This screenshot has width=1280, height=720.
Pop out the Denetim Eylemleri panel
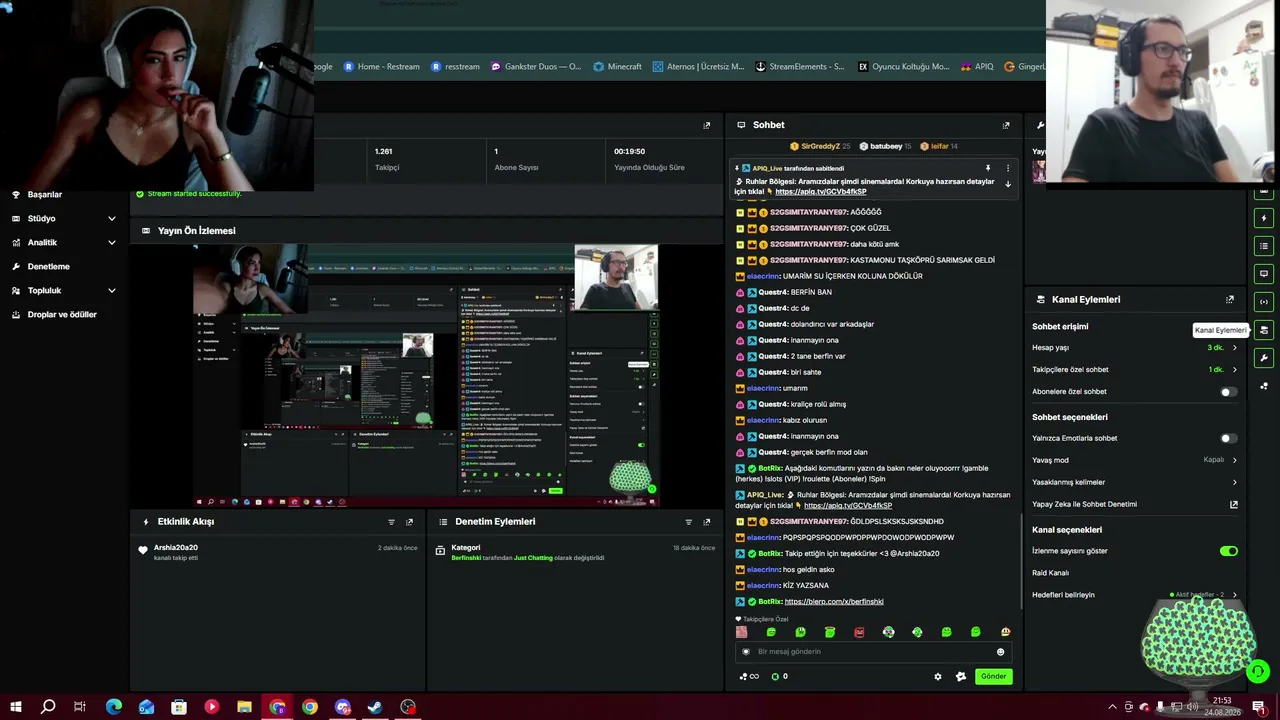707,522
